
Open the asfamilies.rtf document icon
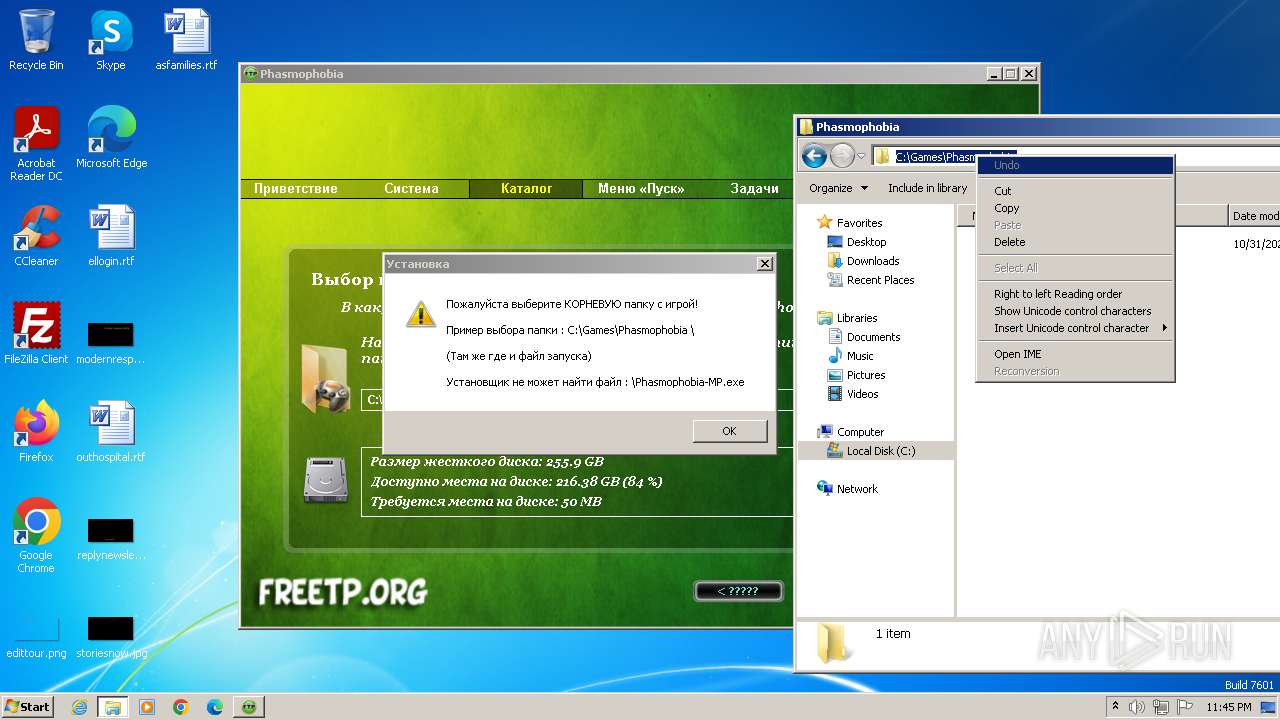click(186, 40)
